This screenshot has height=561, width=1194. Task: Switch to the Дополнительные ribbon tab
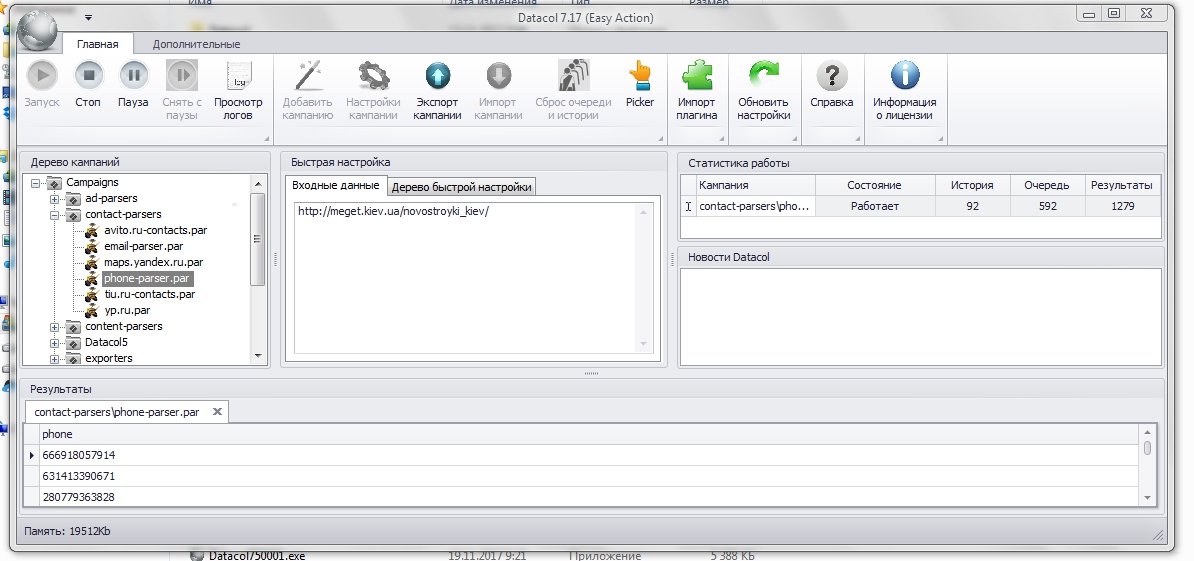point(196,44)
